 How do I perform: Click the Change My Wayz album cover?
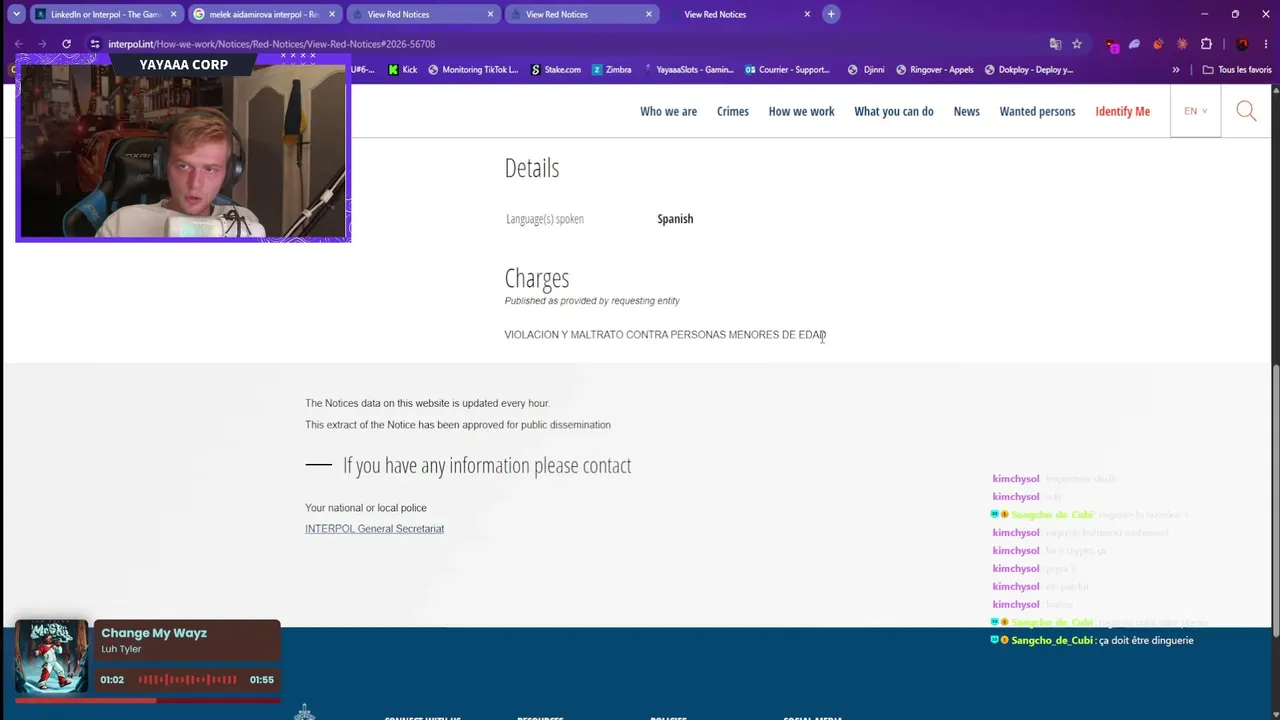[x=52, y=656]
